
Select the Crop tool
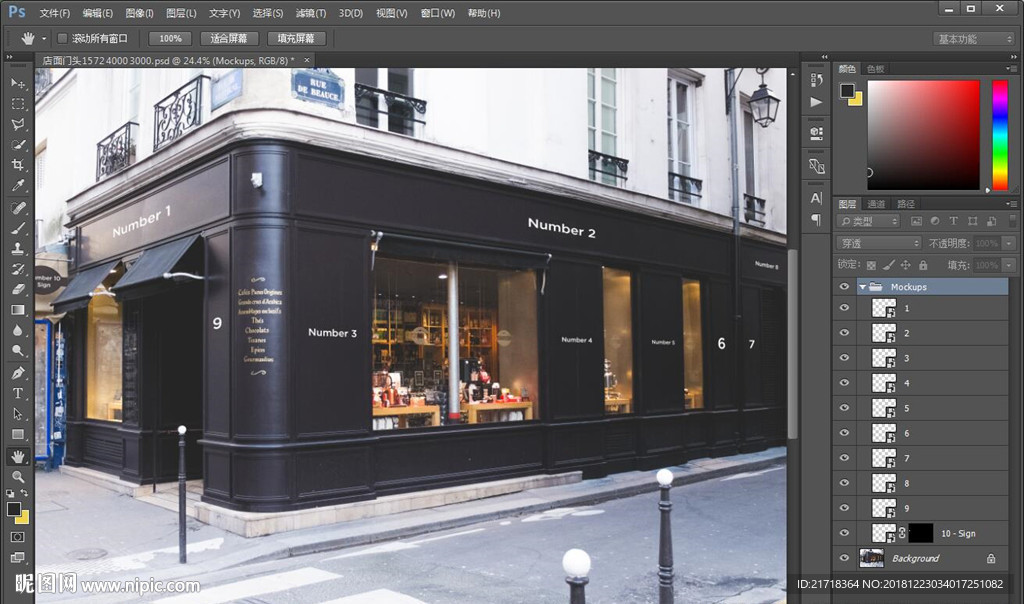(x=18, y=165)
